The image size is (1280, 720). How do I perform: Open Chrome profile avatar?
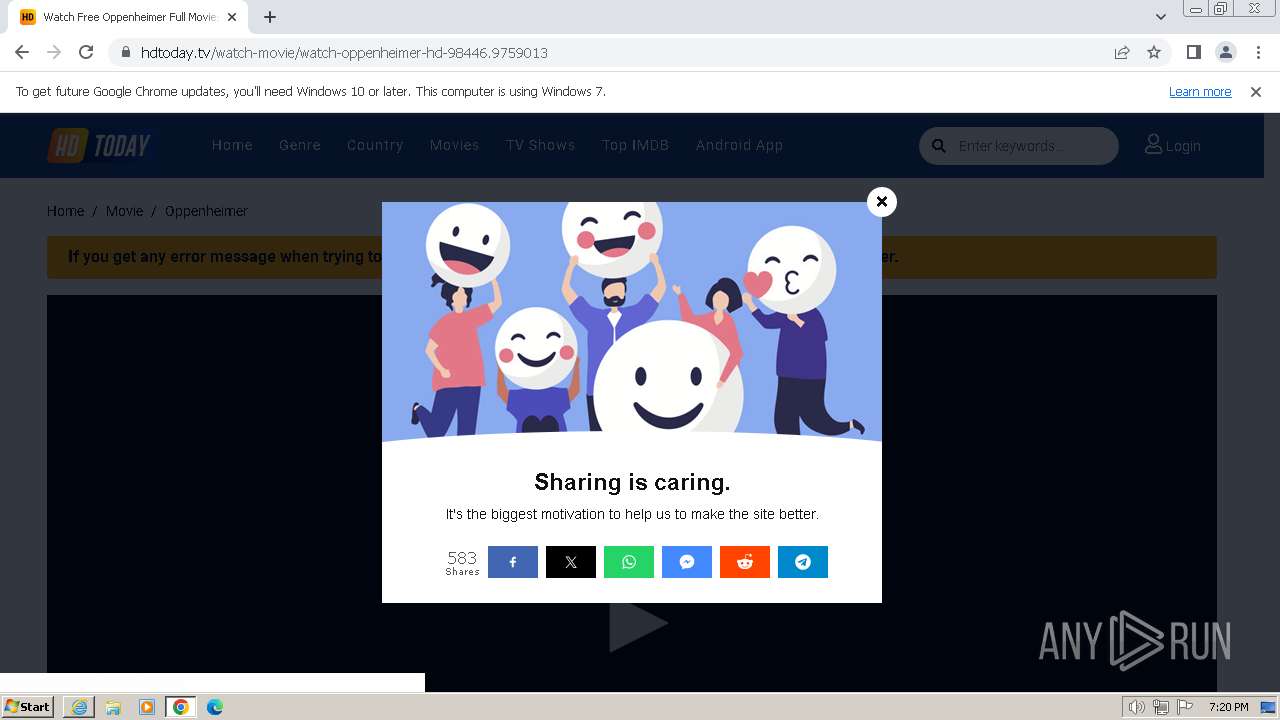point(1225,52)
